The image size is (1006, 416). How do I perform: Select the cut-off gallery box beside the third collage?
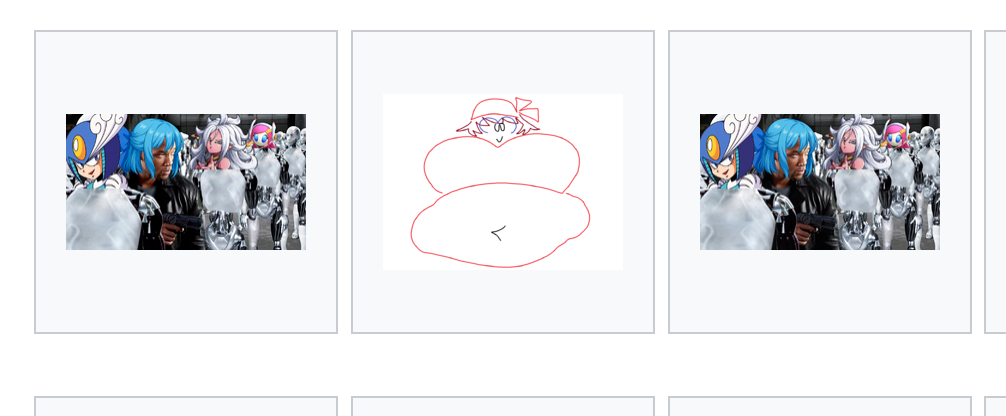[995, 182]
